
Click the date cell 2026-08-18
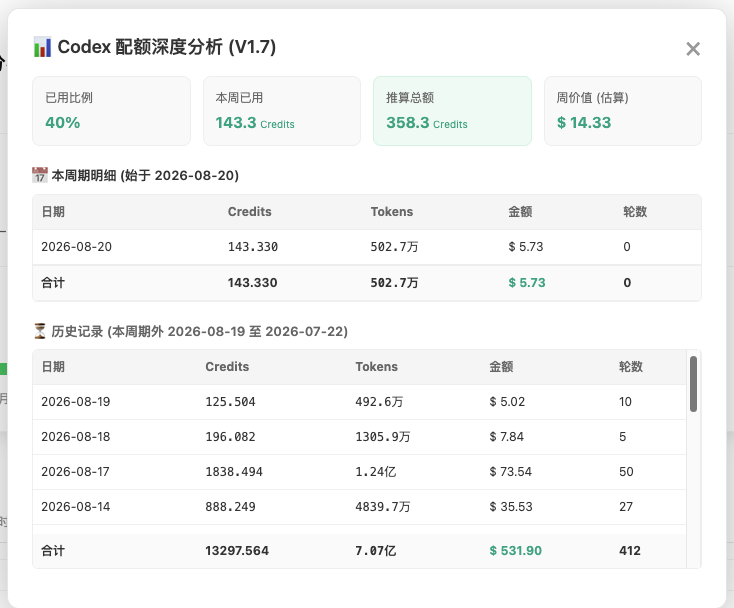(x=76, y=437)
